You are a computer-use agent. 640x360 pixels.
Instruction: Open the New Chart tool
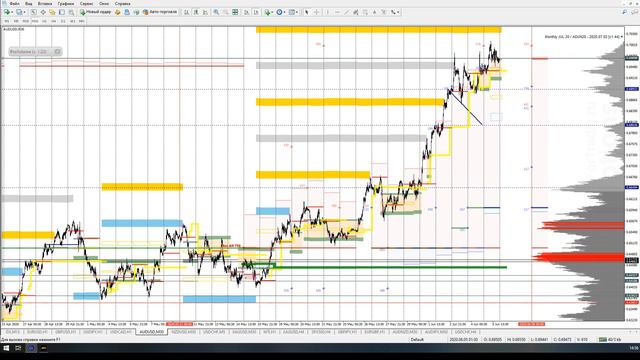6,12
